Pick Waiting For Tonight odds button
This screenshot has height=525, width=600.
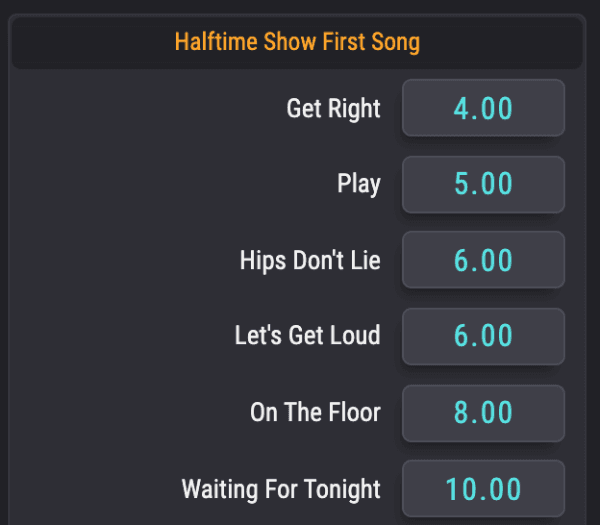483,488
